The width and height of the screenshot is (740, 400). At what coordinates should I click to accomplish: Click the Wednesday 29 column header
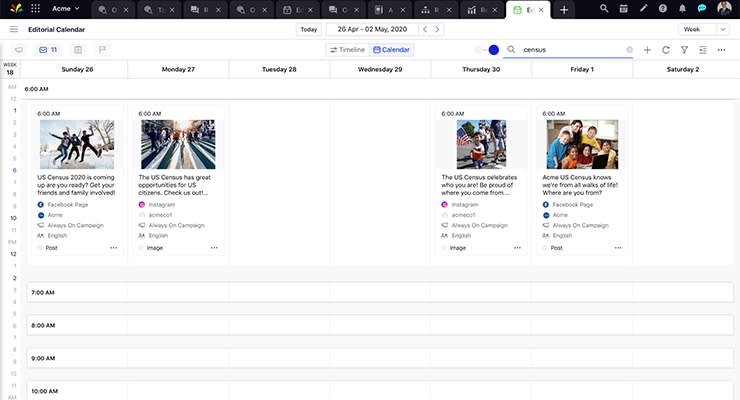pos(380,69)
